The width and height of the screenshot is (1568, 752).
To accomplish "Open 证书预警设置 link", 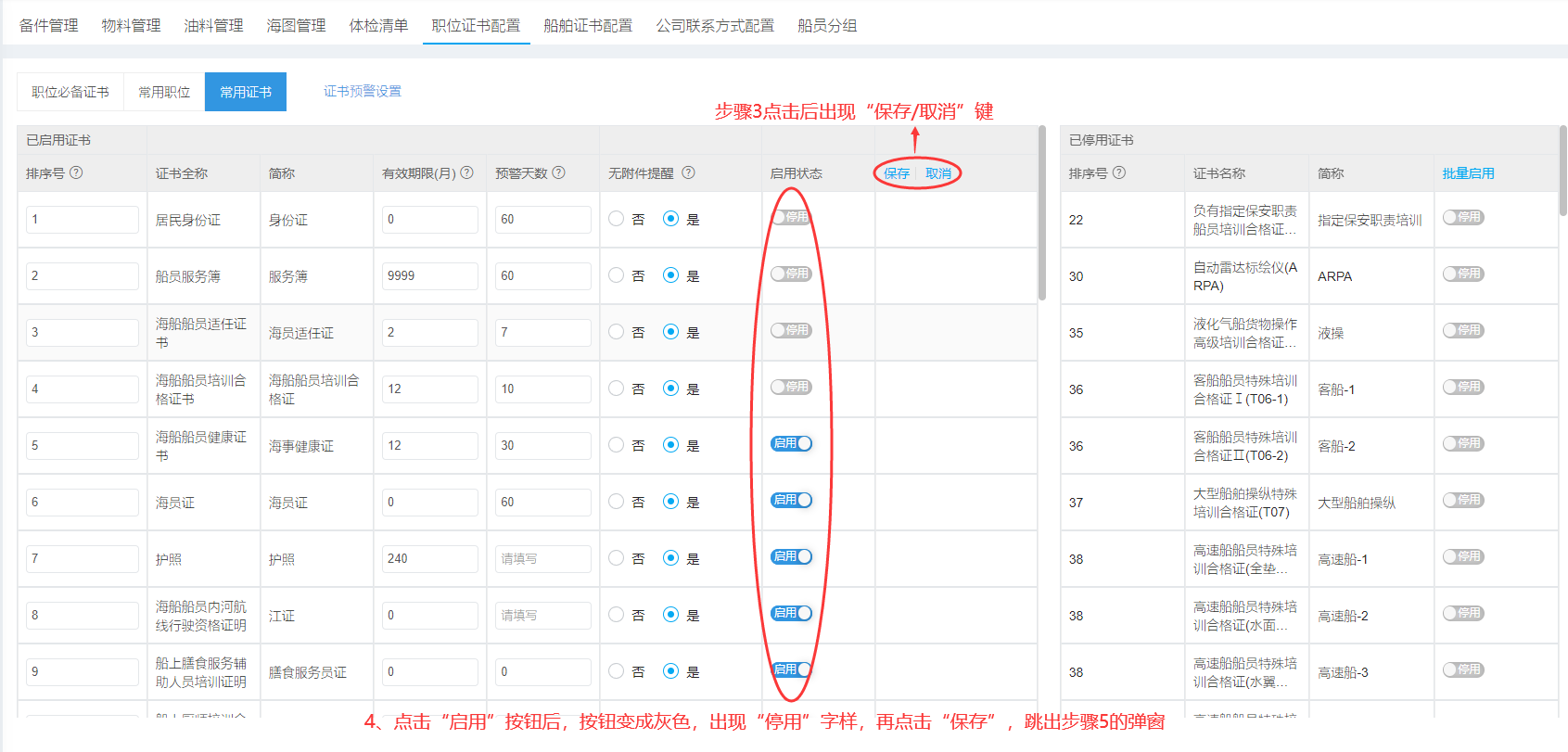I will [363, 91].
